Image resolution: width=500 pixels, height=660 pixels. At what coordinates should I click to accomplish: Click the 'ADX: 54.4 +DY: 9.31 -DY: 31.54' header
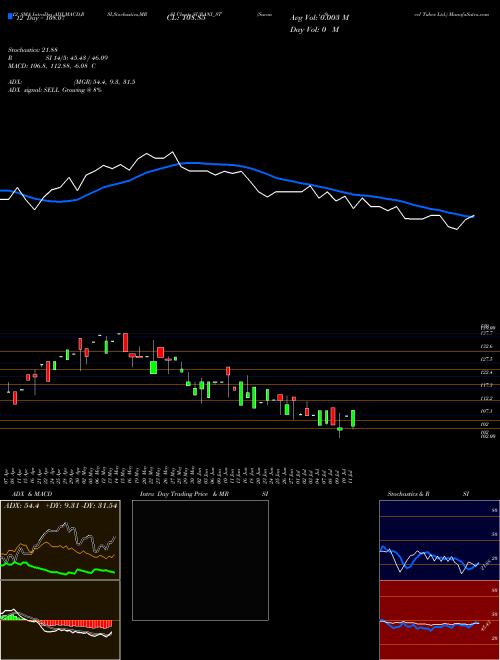click(61, 505)
